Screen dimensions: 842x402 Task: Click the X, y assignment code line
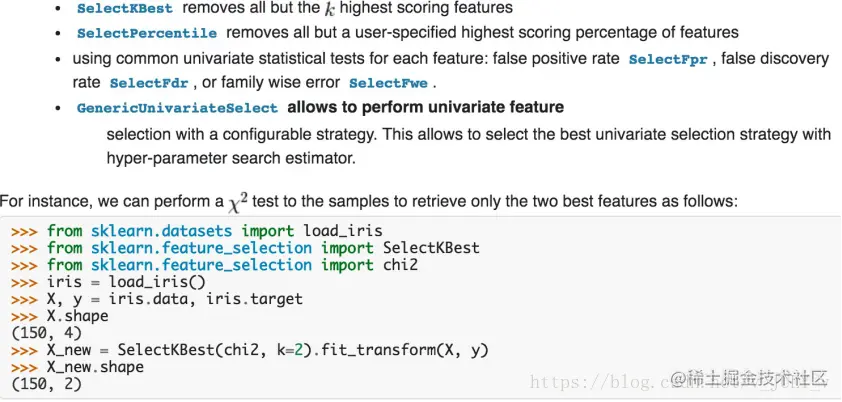coord(157,299)
